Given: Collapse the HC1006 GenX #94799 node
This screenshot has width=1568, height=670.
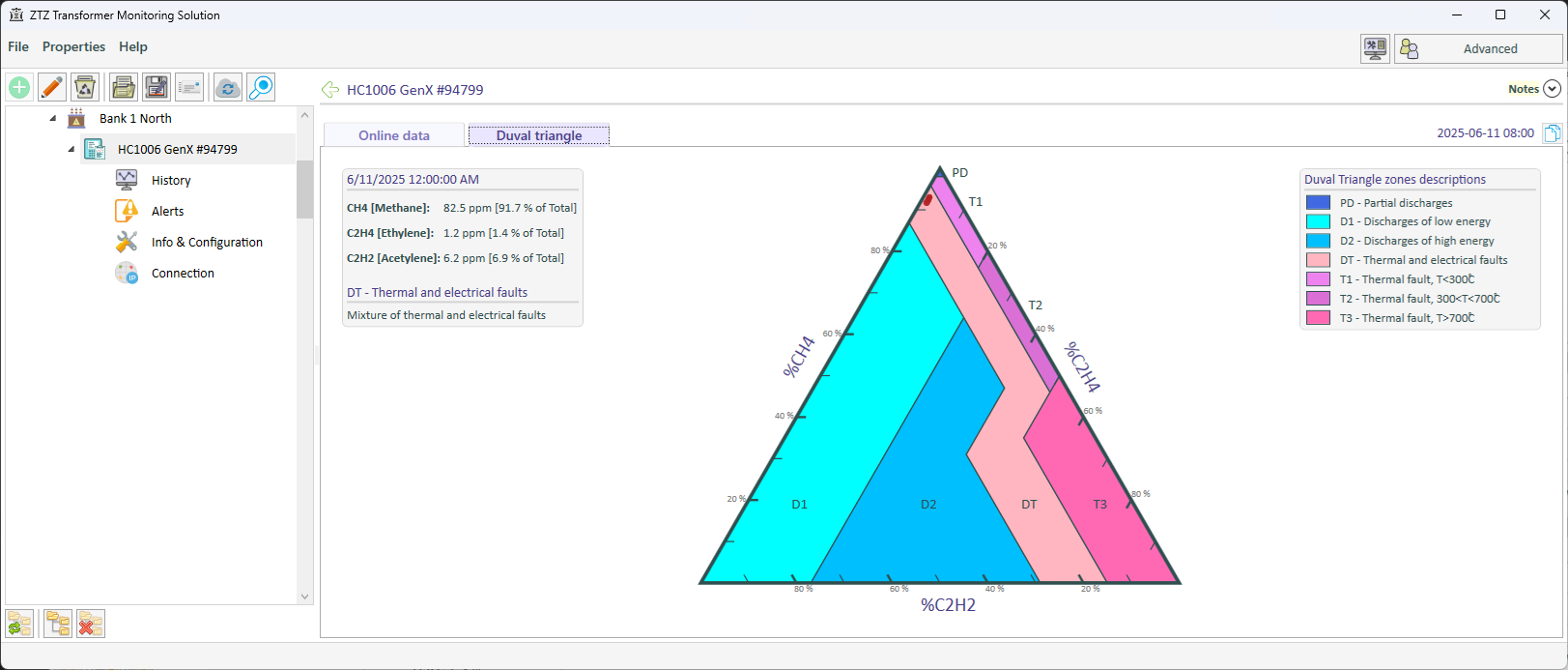Looking at the screenshot, I should (71, 149).
